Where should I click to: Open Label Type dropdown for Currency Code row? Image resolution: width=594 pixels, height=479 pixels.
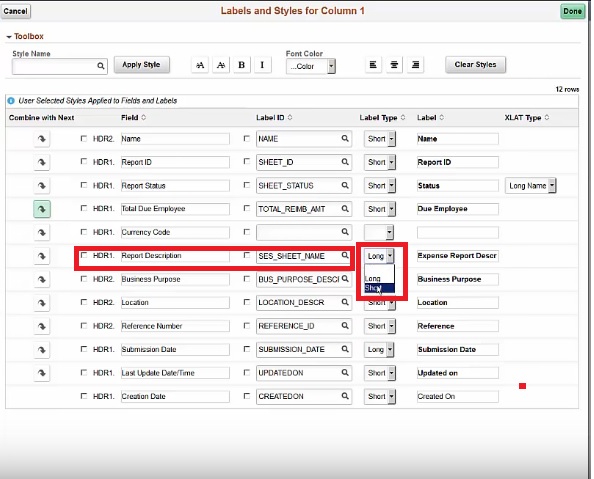pos(379,232)
